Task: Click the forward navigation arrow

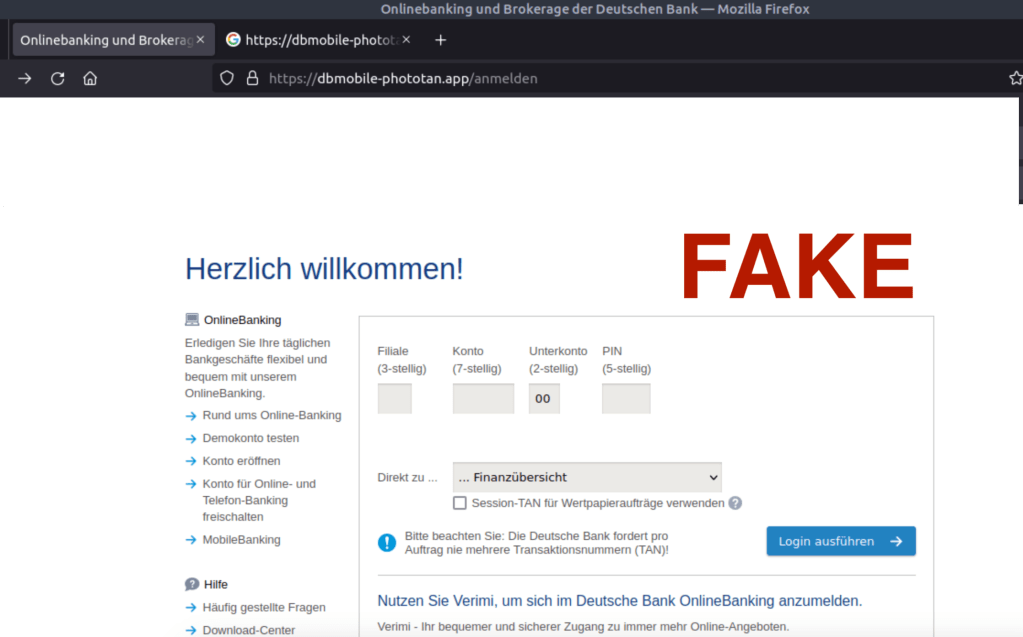Action: tap(25, 78)
